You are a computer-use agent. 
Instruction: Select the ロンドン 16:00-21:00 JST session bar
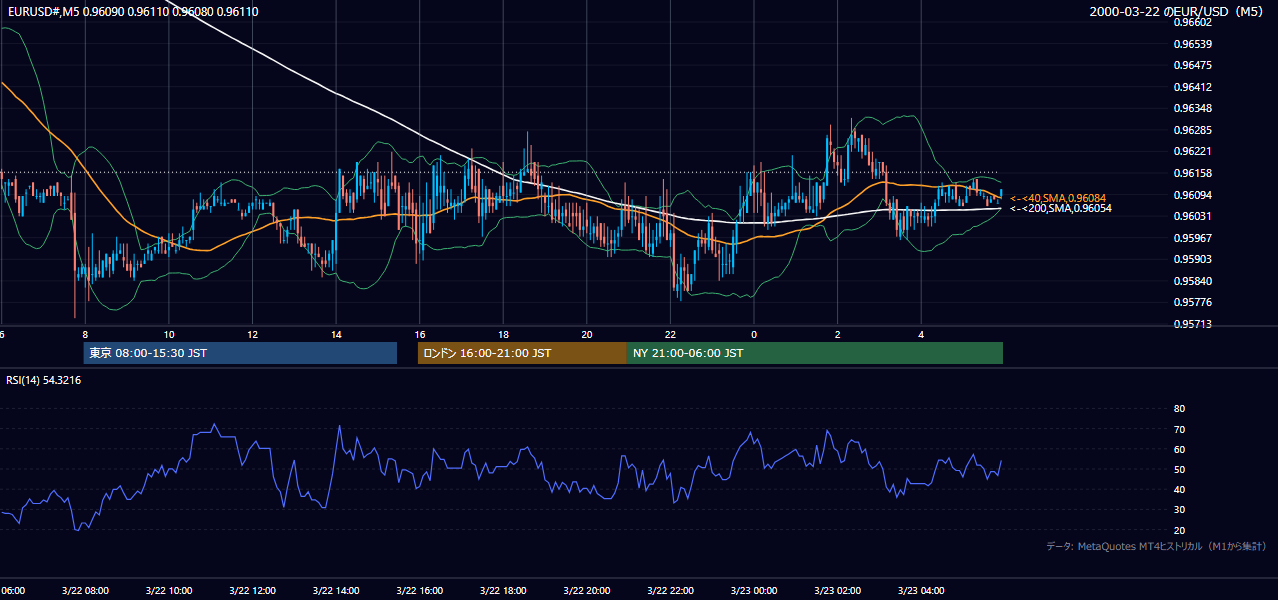pos(522,353)
